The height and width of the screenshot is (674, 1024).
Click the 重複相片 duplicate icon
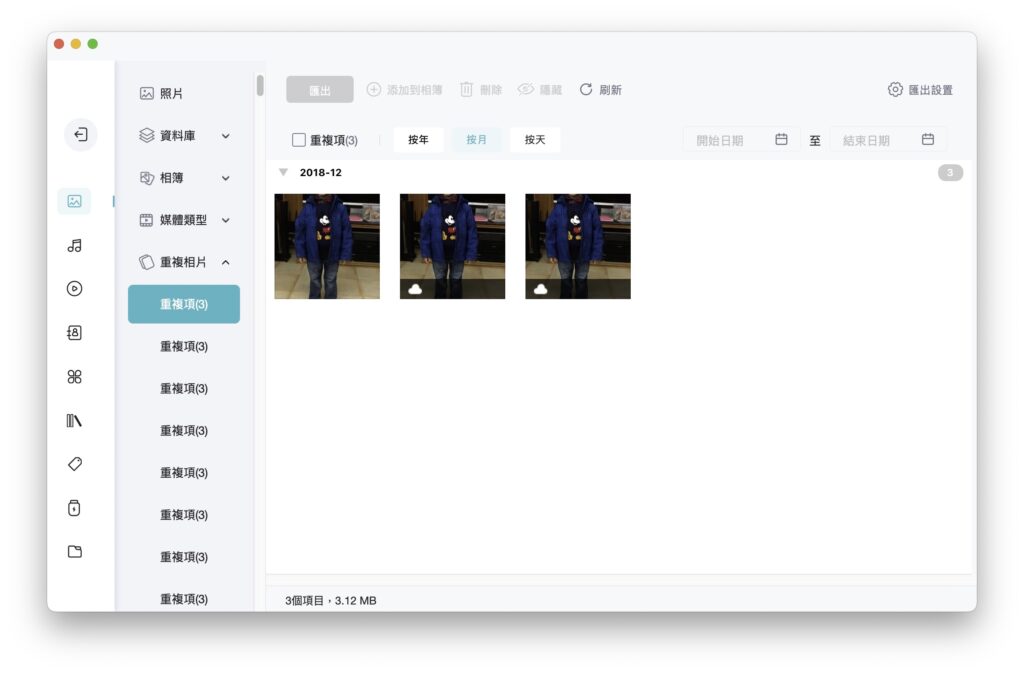[x=147, y=262]
